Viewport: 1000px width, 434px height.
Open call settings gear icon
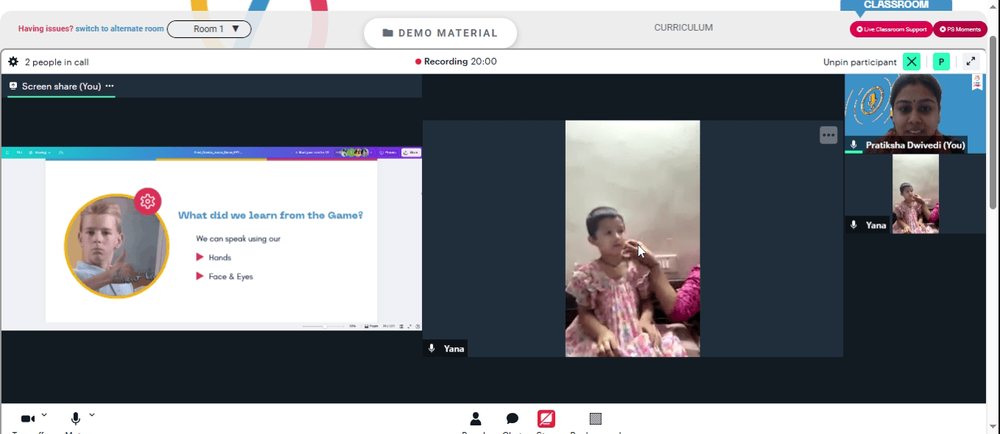(x=13, y=62)
